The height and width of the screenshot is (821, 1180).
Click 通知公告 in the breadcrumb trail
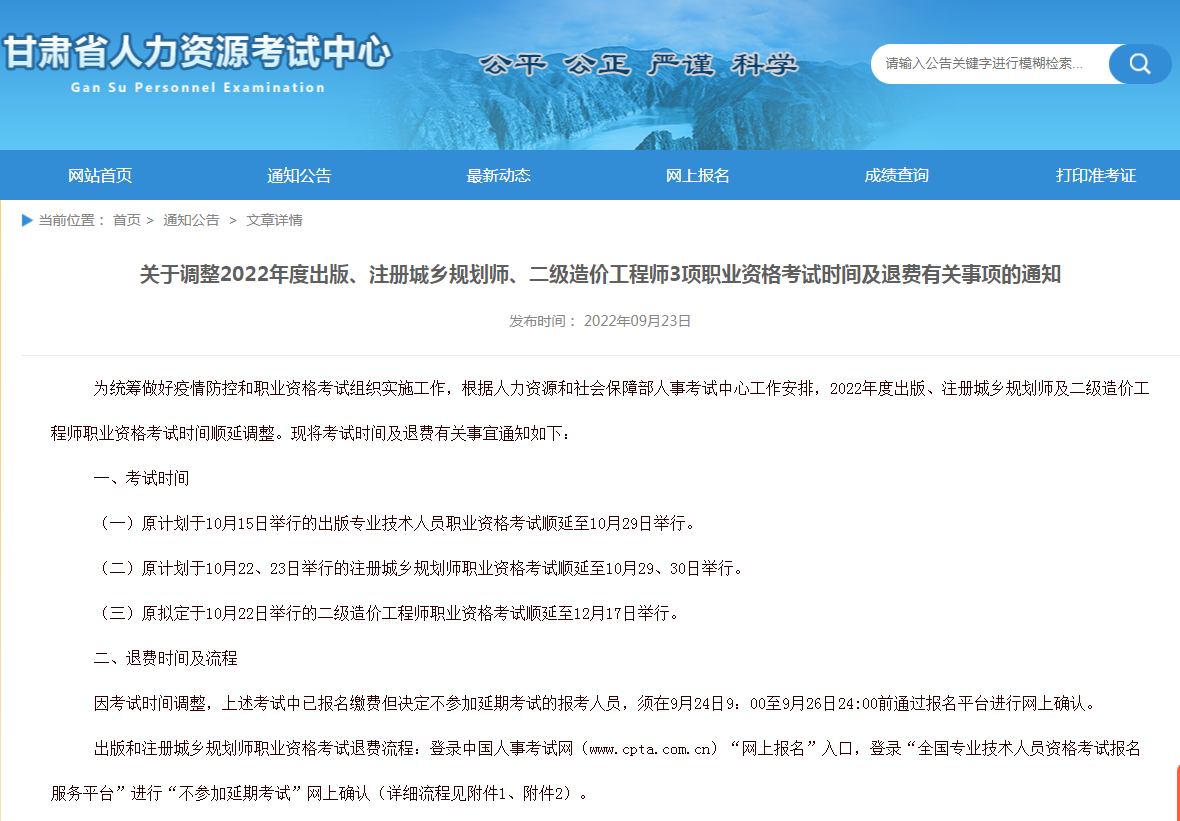[191, 220]
